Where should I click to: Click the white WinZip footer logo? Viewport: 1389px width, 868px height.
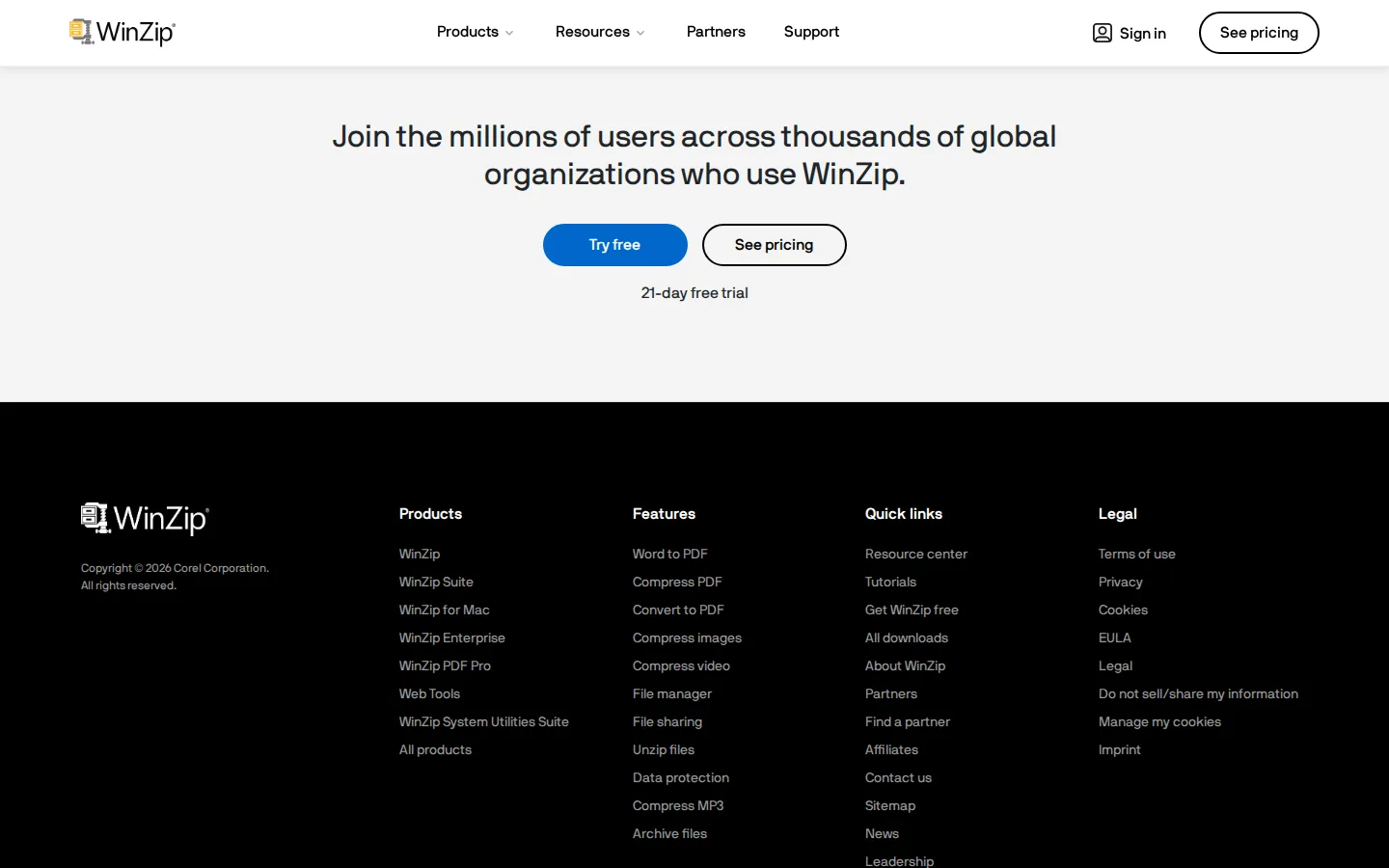coord(145,519)
